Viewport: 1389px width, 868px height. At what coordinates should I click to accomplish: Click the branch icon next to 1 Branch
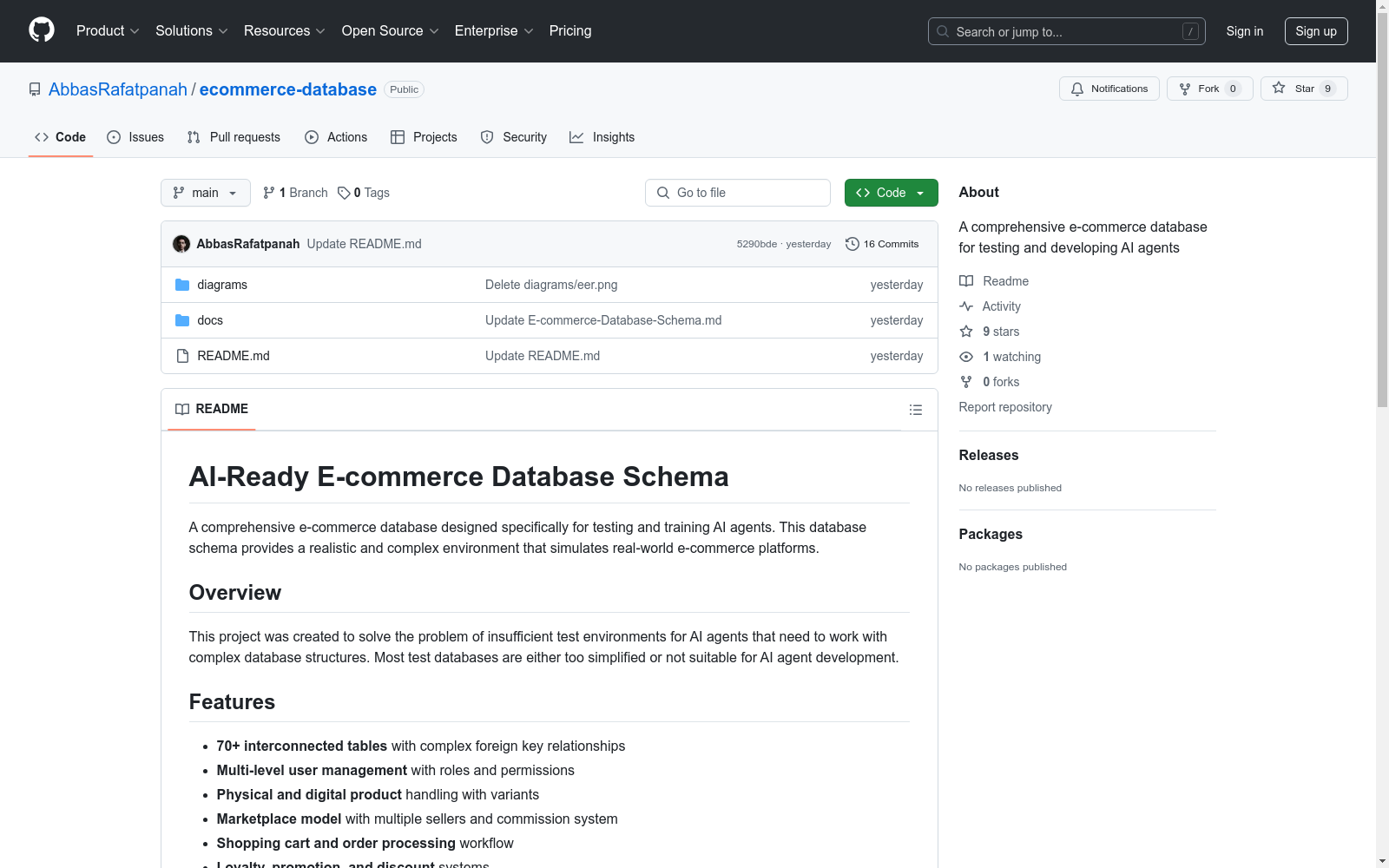click(269, 193)
